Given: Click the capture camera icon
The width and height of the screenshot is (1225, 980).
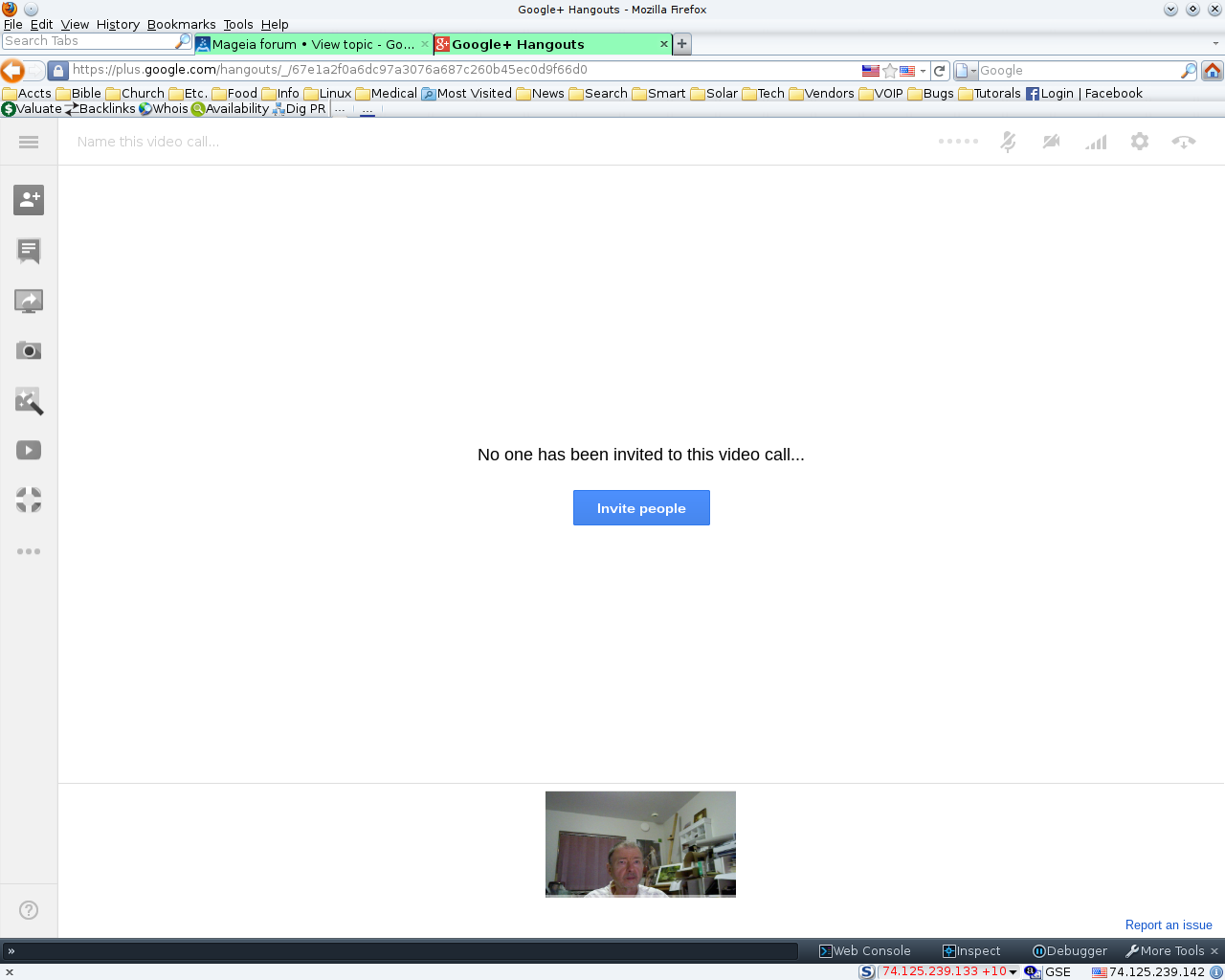Looking at the screenshot, I should pos(29,350).
